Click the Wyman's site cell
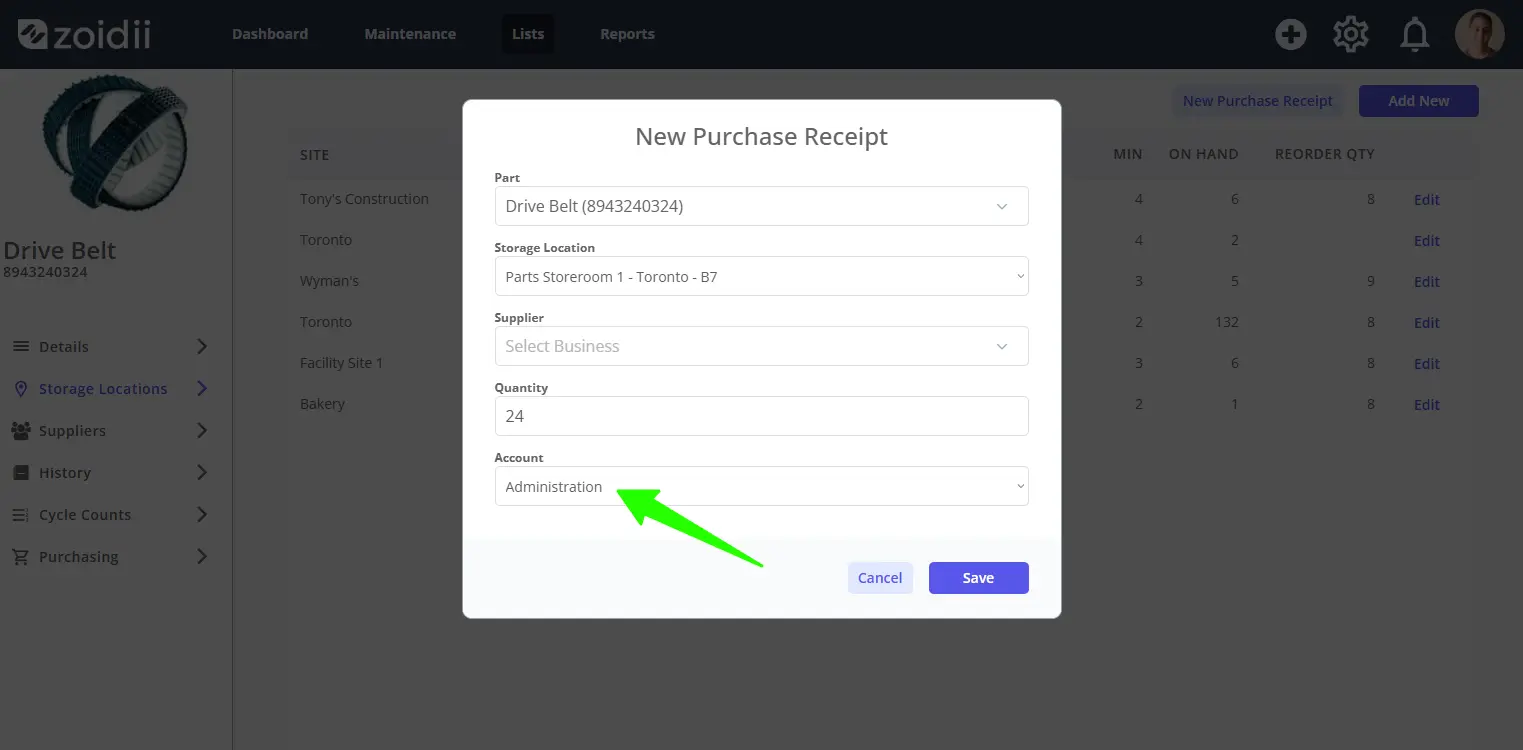Viewport: 1523px width, 750px height. [329, 281]
